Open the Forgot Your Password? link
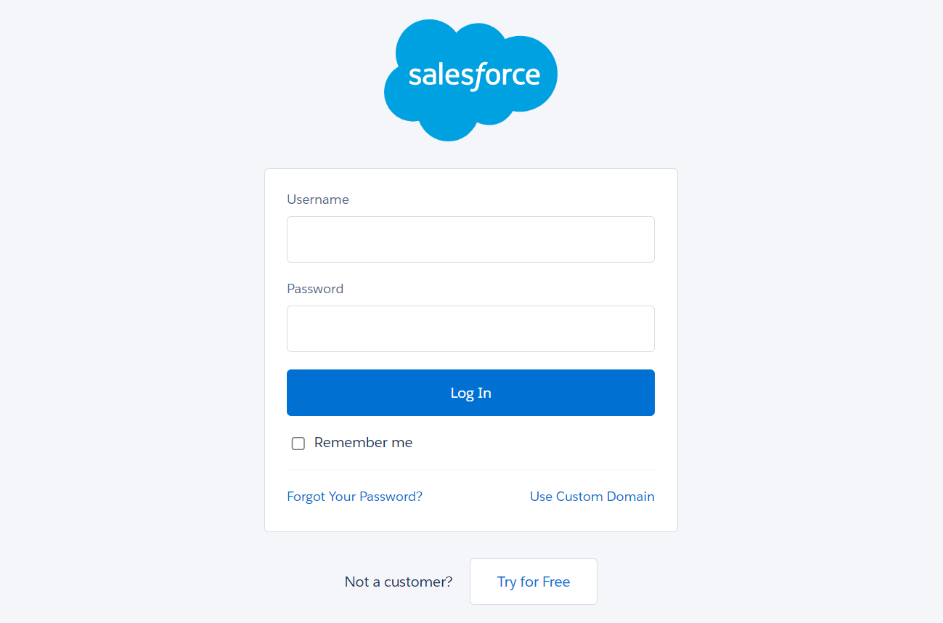The width and height of the screenshot is (943, 623). click(x=355, y=496)
